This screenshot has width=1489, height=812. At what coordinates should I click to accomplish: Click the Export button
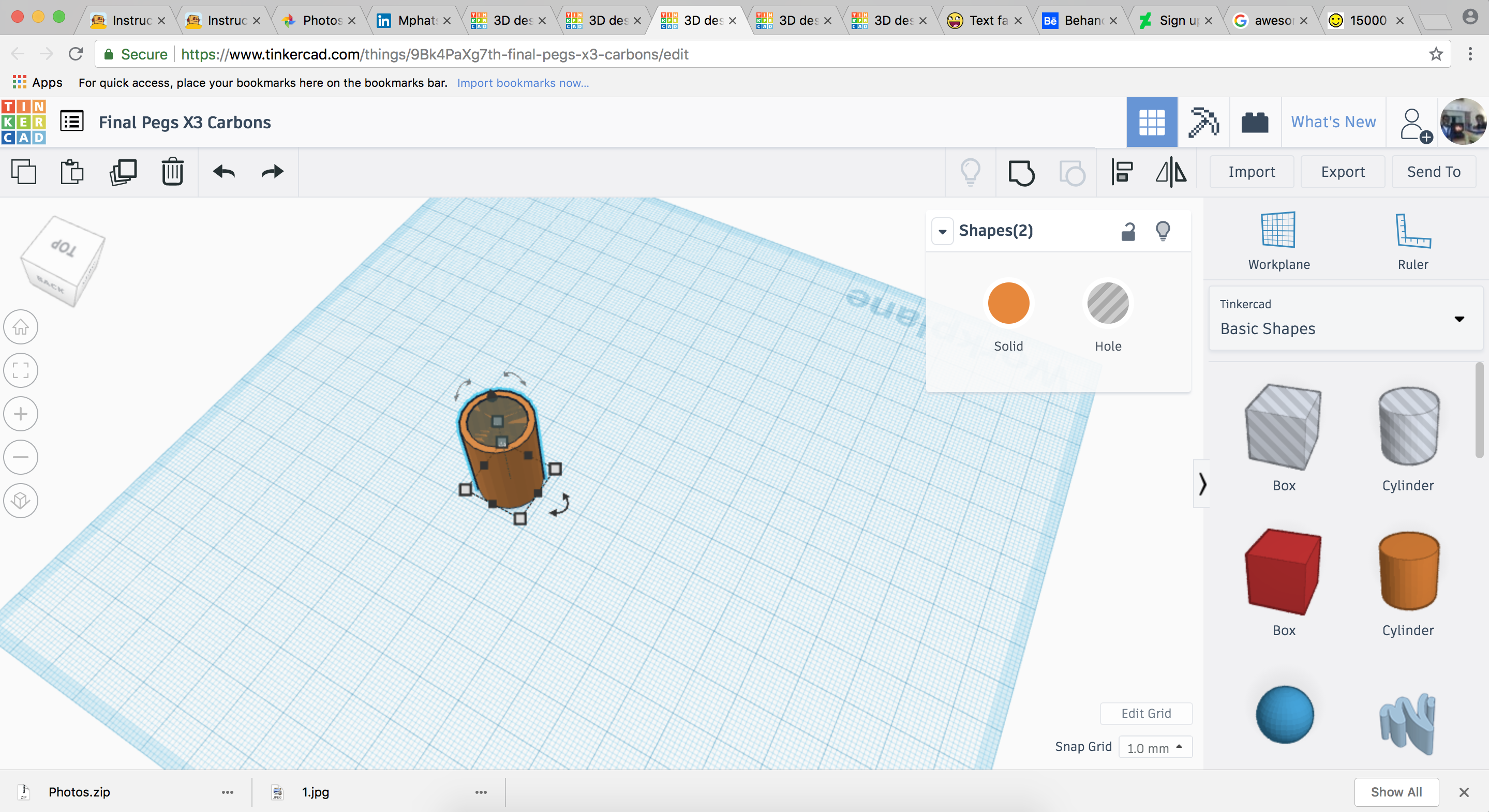click(x=1342, y=172)
